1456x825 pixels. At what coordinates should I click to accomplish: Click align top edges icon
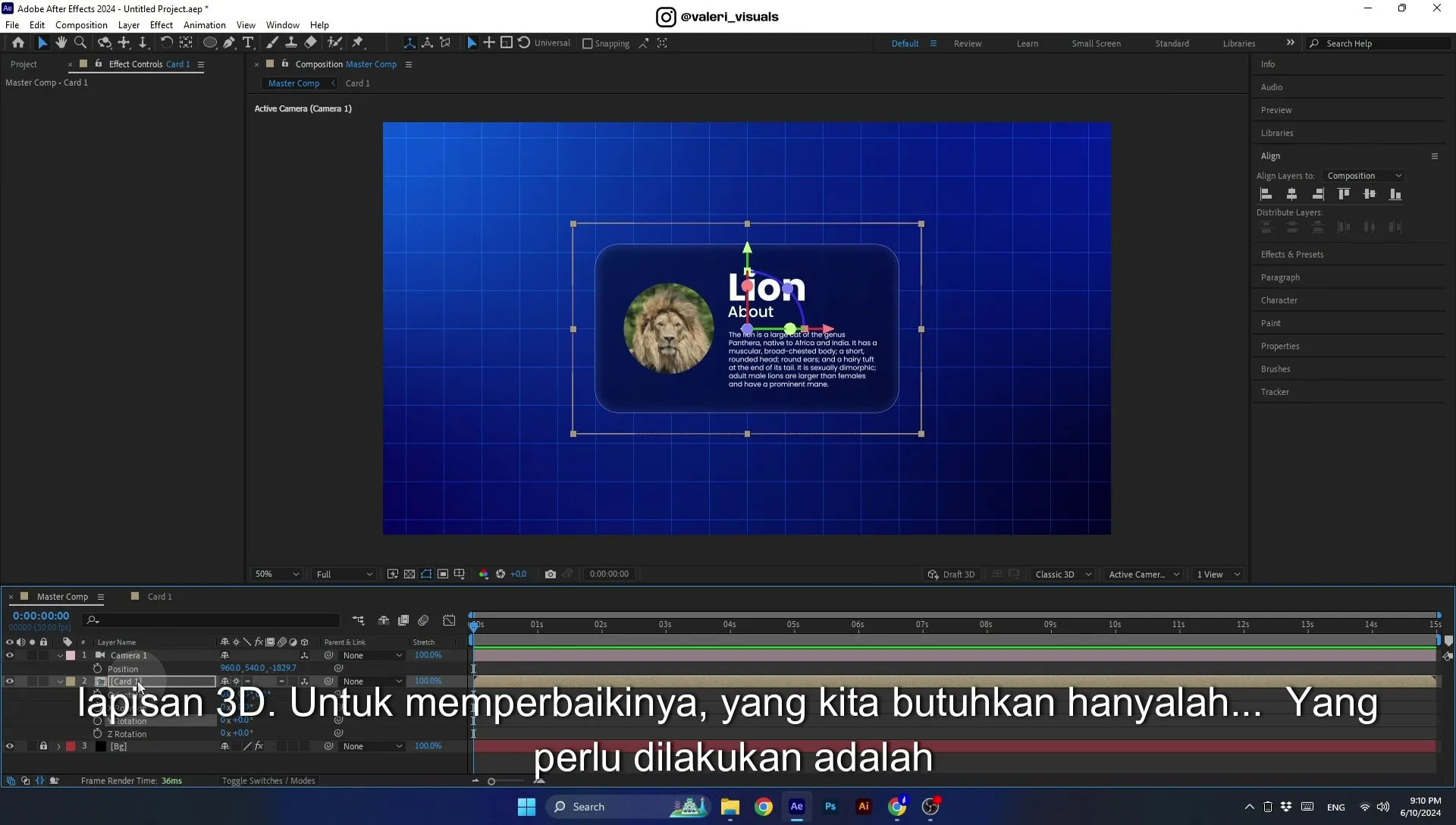(1344, 194)
